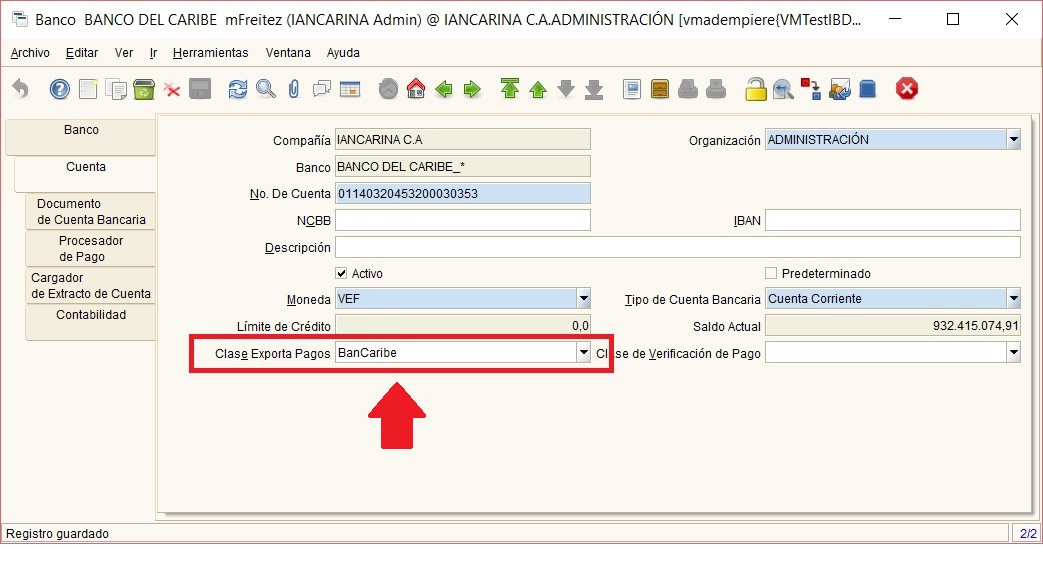Click the No. De Cuenta field
This screenshot has height=570, width=1043.
coord(462,194)
